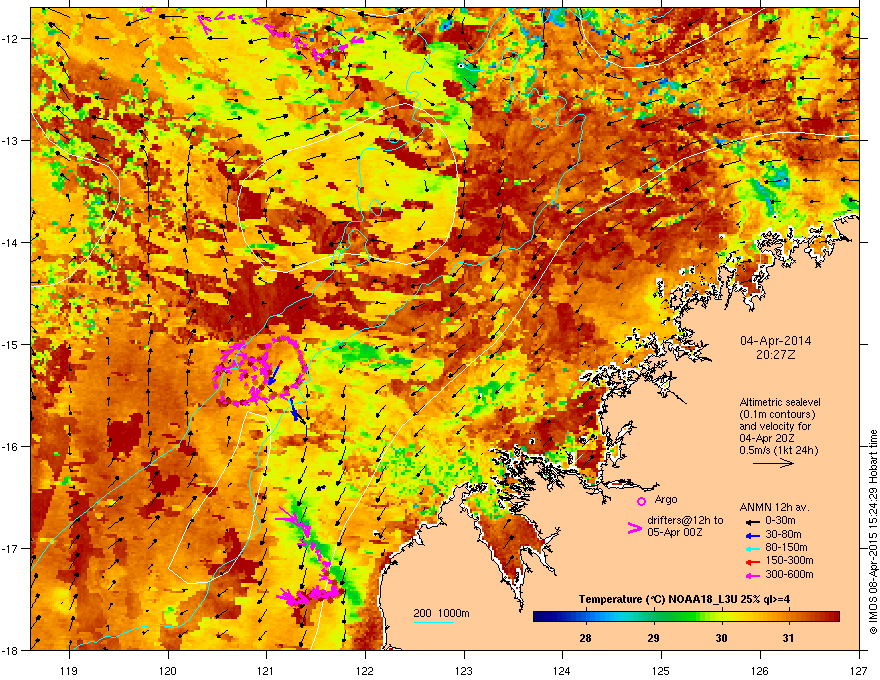Click longitude axis label 125
Image resolution: width=880 pixels, height=680 pixels.
(x=661, y=670)
